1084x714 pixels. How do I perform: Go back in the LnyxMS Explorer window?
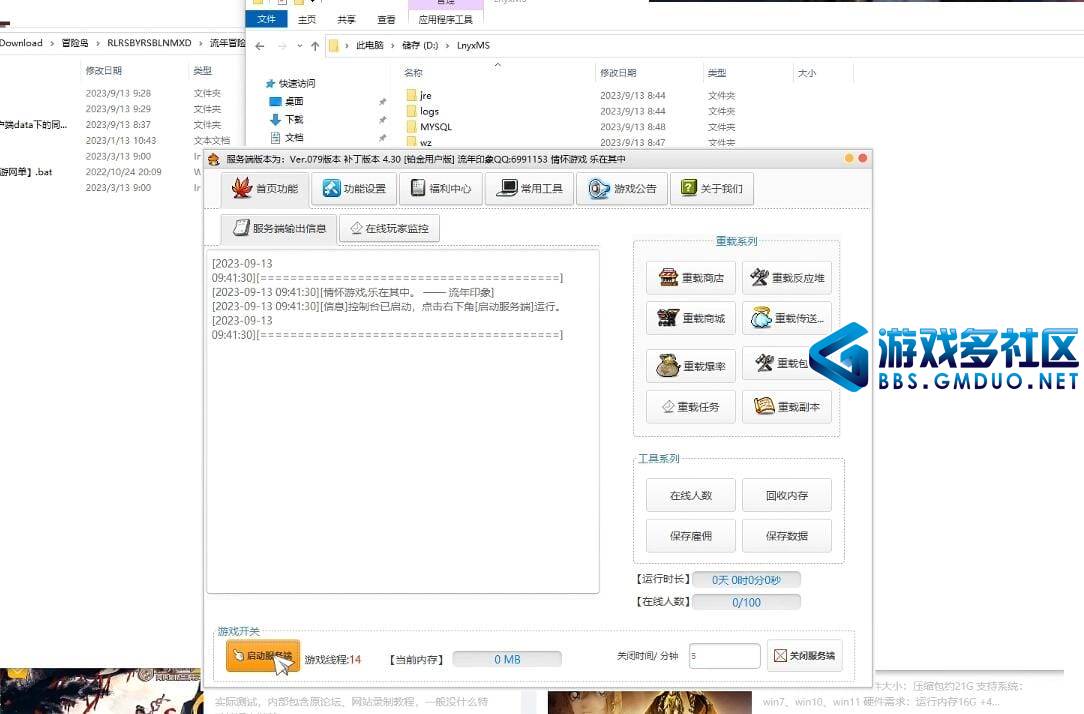260,46
